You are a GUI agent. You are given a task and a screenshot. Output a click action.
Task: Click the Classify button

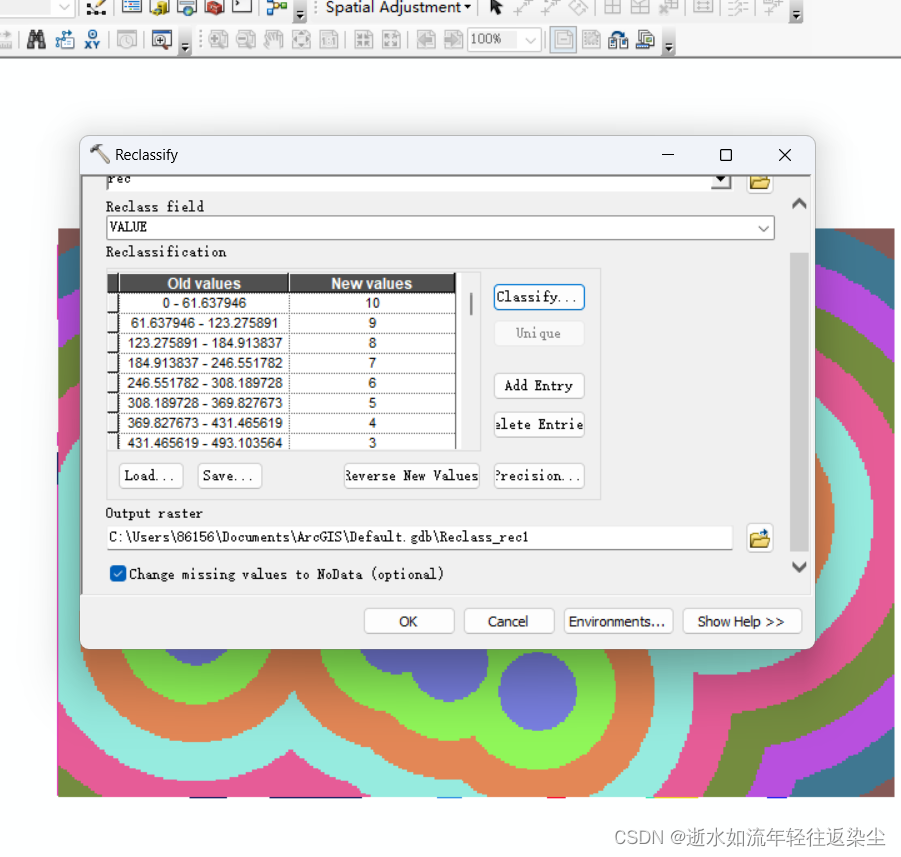[538, 297]
